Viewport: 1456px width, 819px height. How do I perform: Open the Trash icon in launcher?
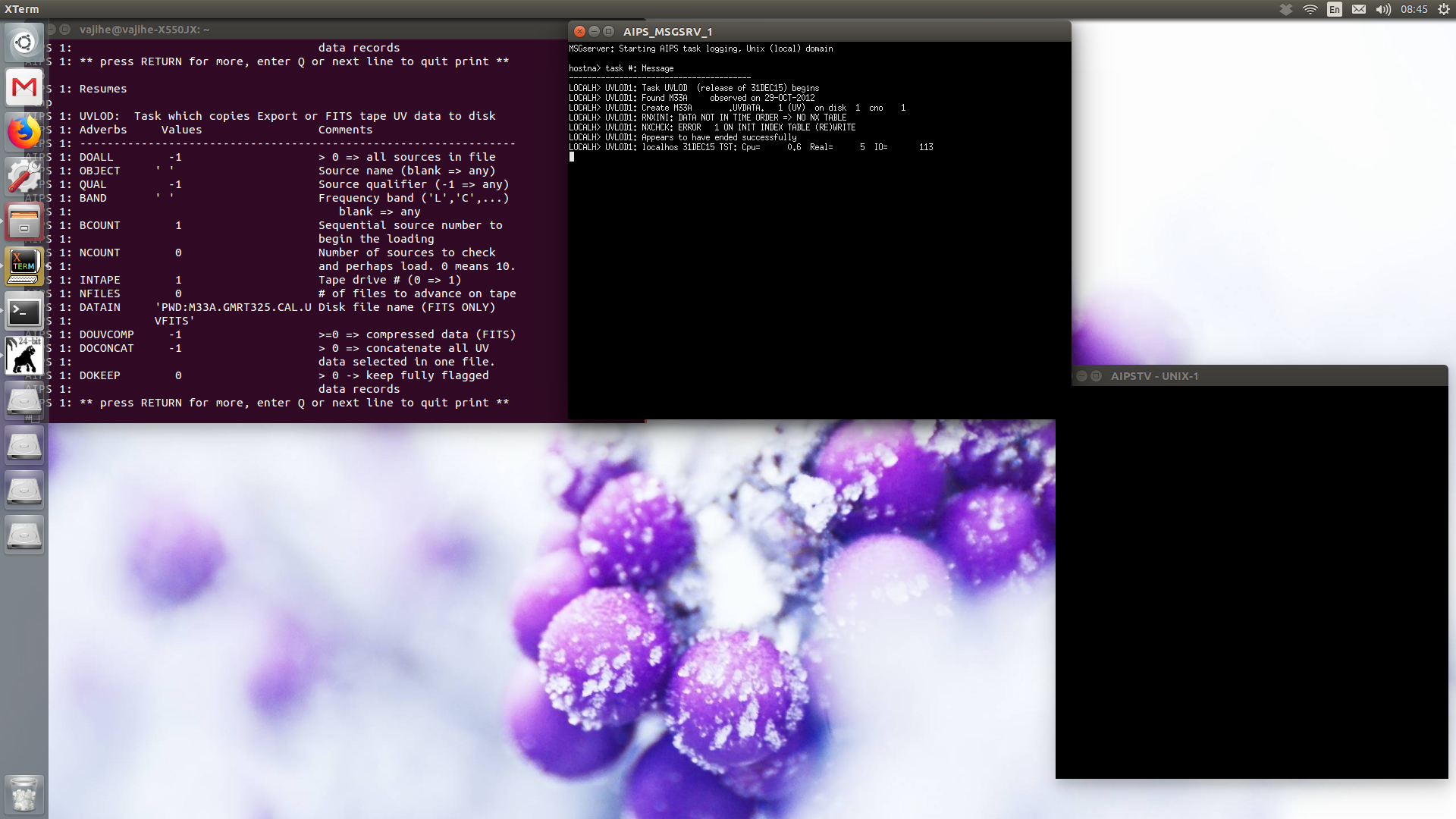pyautogui.click(x=24, y=794)
